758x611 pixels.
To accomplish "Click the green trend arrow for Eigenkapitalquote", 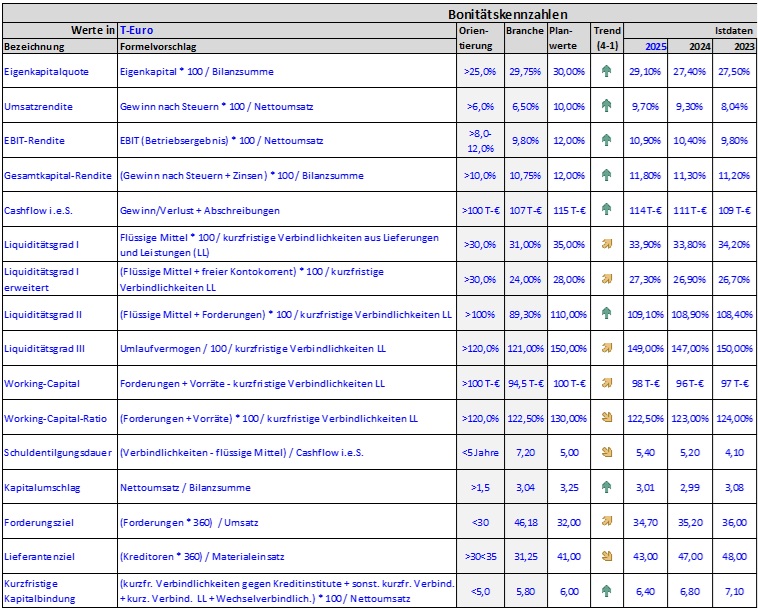I will pyautogui.click(x=607, y=72).
